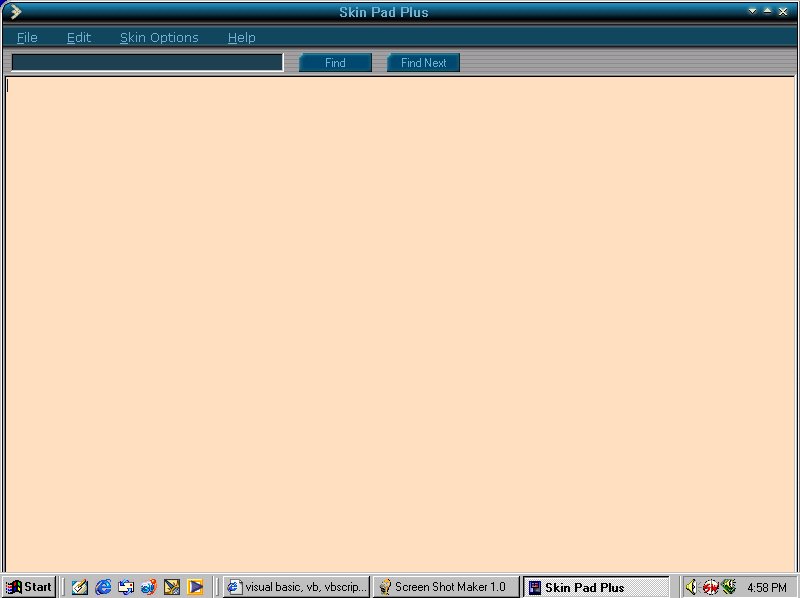This screenshot has height=598, width=800.
Task: Launch the media player quick launch icon
Action: [195, 587]
